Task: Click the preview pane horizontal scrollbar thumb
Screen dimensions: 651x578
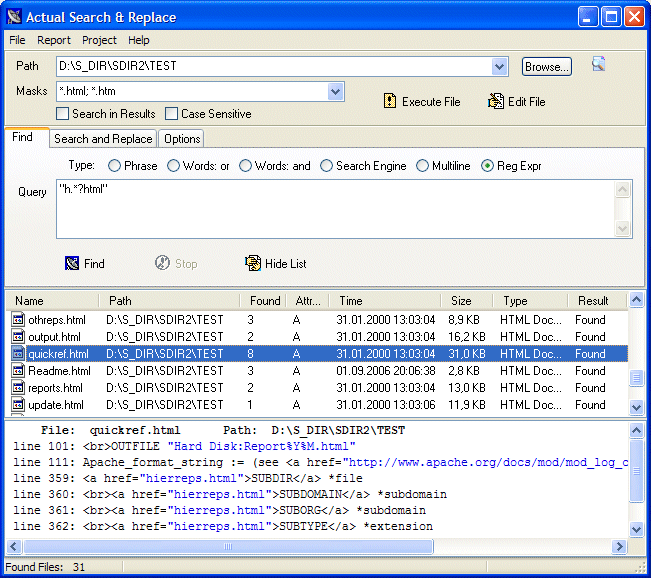Action: coord(228,546)
